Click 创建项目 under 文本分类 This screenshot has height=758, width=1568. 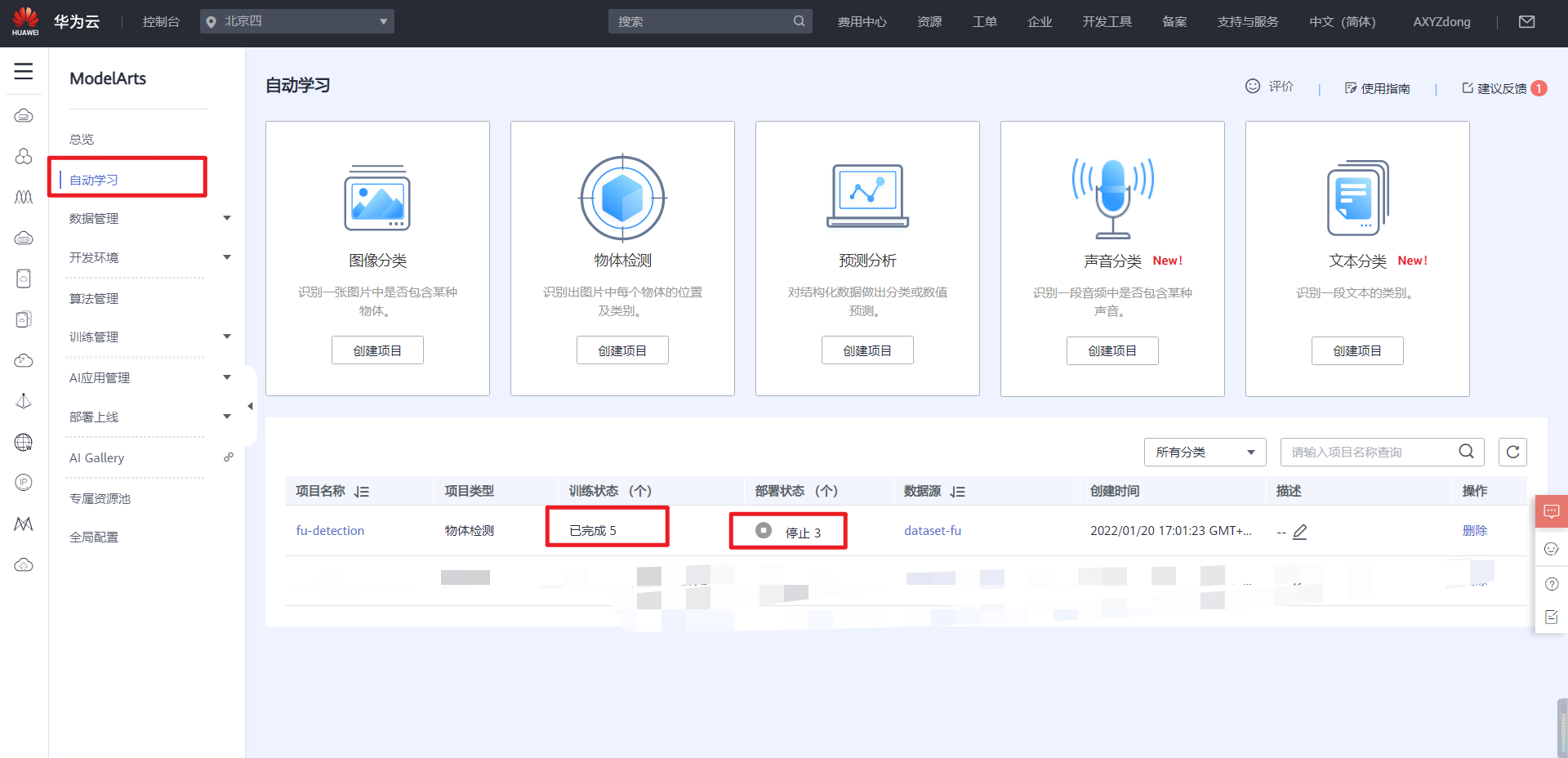tap(1357, 350)
